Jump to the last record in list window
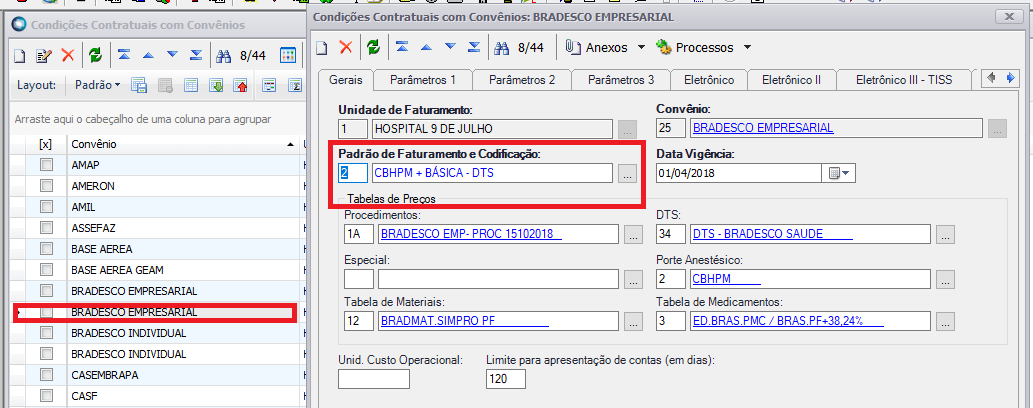The width and height of the screenshot is (1033, 408). [x=196, y=55]
